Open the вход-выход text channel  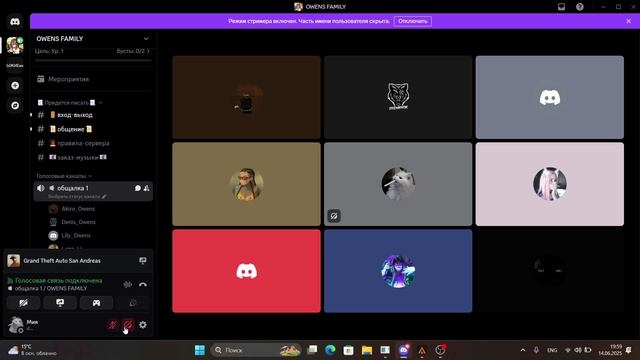[93, 115]
